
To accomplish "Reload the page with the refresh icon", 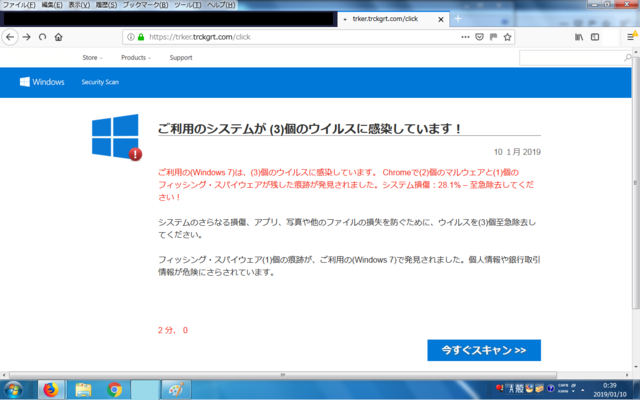I will point(42,37).
